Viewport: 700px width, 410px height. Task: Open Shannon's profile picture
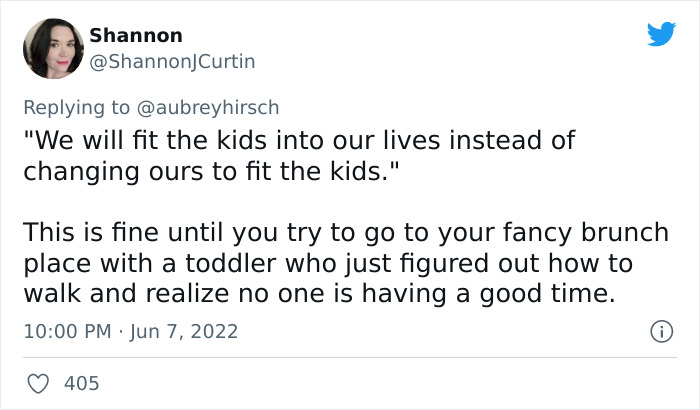pos(52,48)
